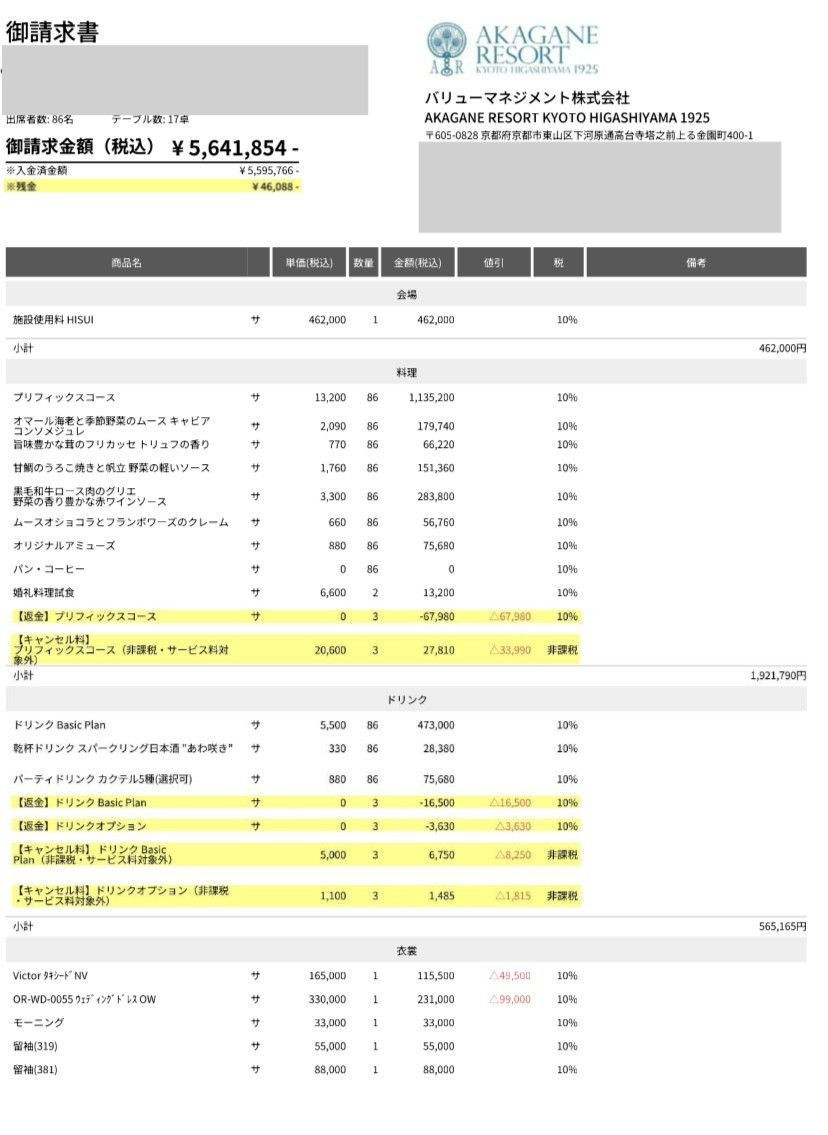The image size is (828, 1135).
Task: Click the 料理 section heading
Action: 407,373
